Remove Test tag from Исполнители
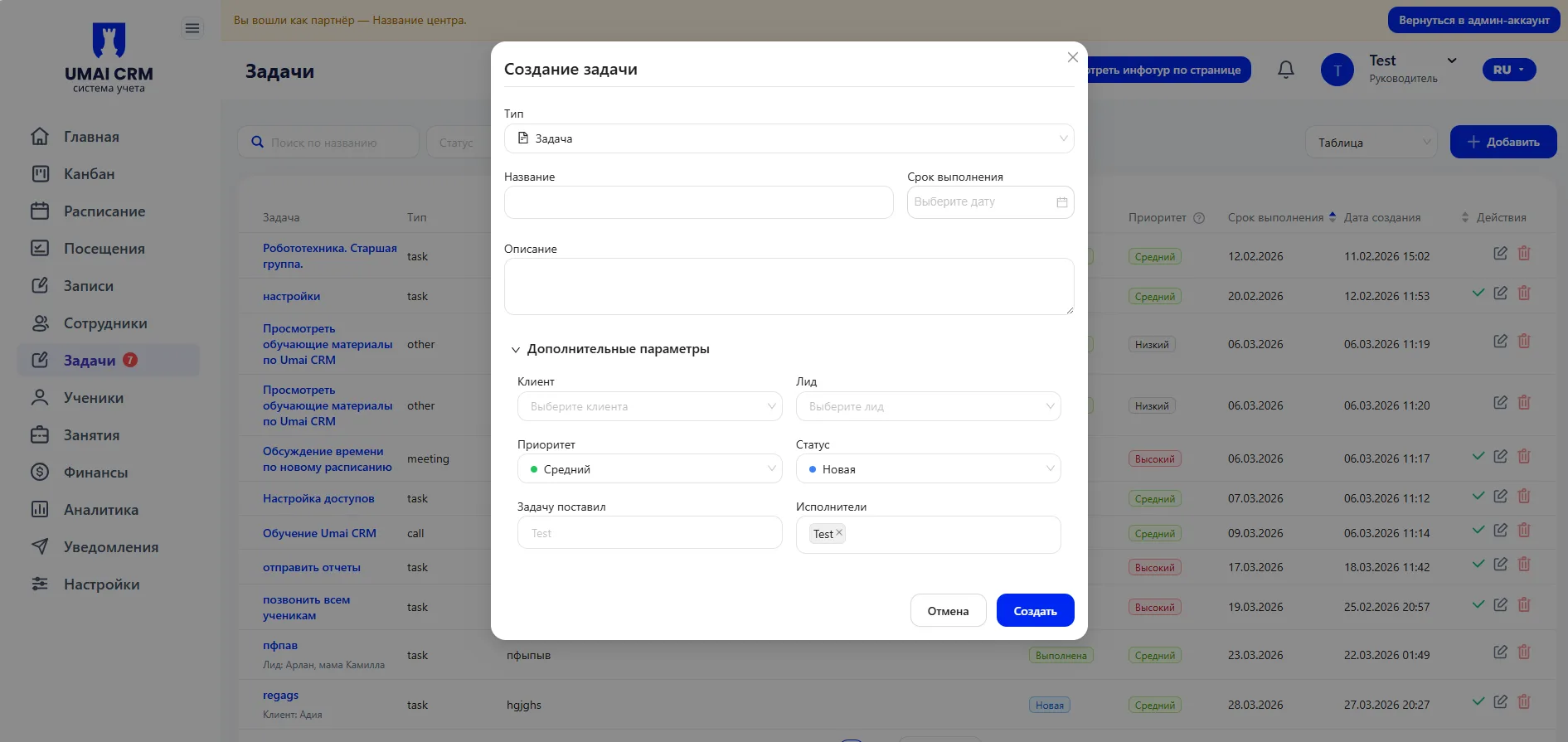The height and width of the screenshot is (742, 1568). pyautogui.click(x=839, y=533)
